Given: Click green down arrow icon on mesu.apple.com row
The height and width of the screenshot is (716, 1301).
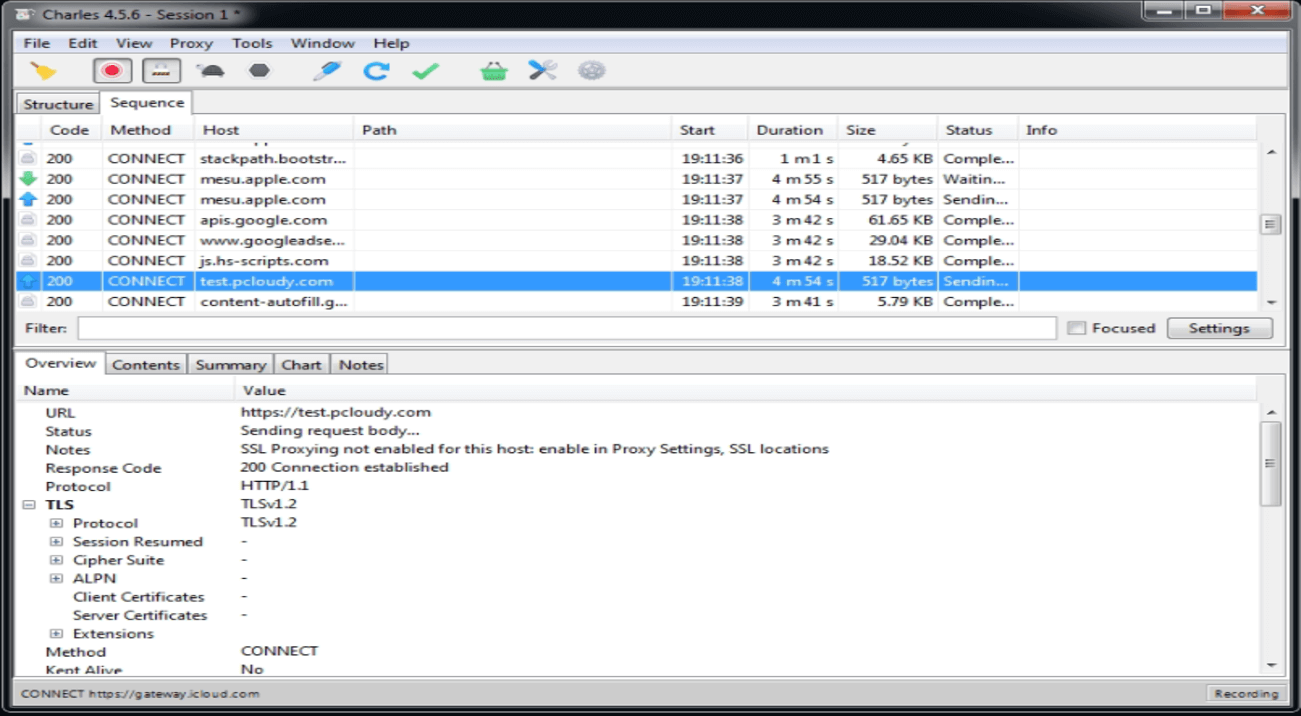Looking at the screenshot, I should (28, 179).
